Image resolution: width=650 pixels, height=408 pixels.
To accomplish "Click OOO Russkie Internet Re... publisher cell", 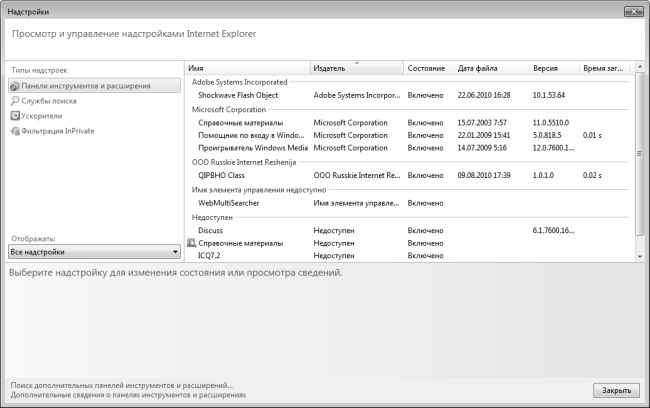I will 357,175.
